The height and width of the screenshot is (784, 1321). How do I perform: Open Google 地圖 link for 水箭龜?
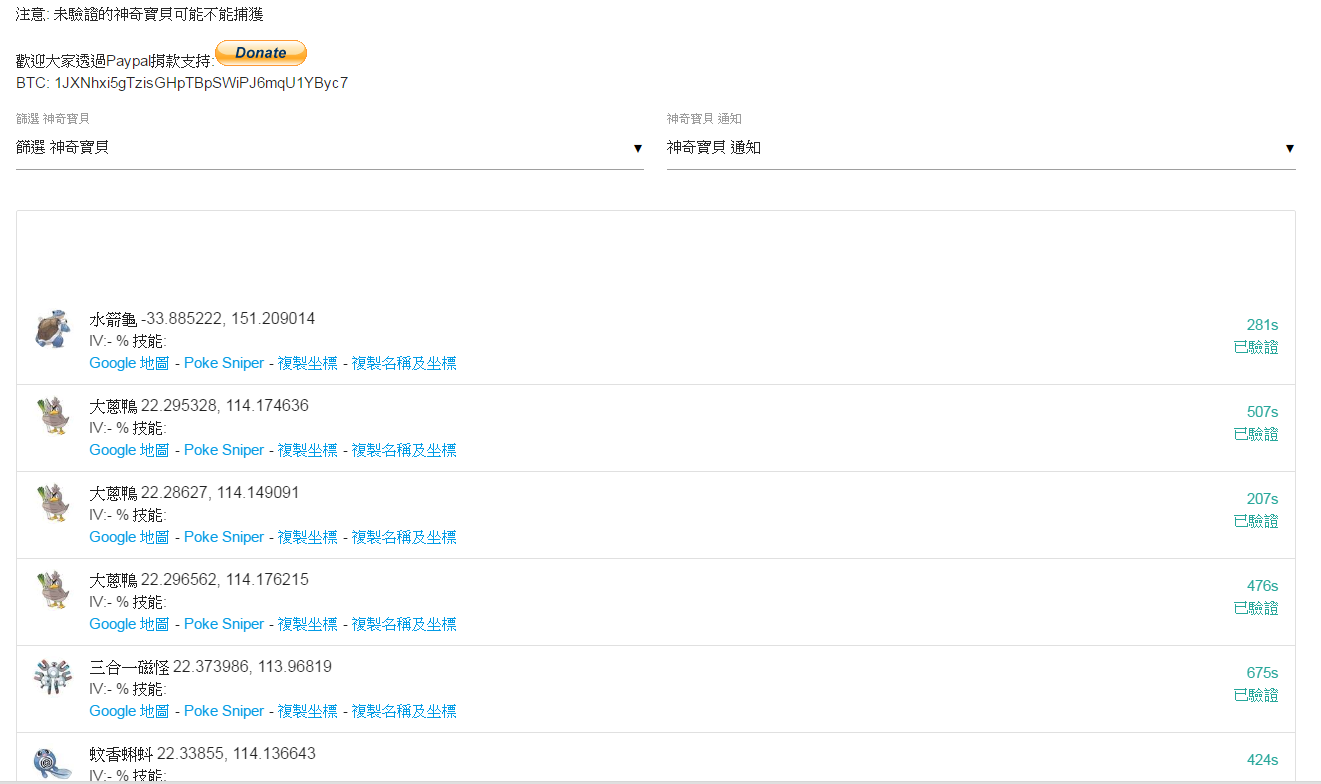[129, 363]
